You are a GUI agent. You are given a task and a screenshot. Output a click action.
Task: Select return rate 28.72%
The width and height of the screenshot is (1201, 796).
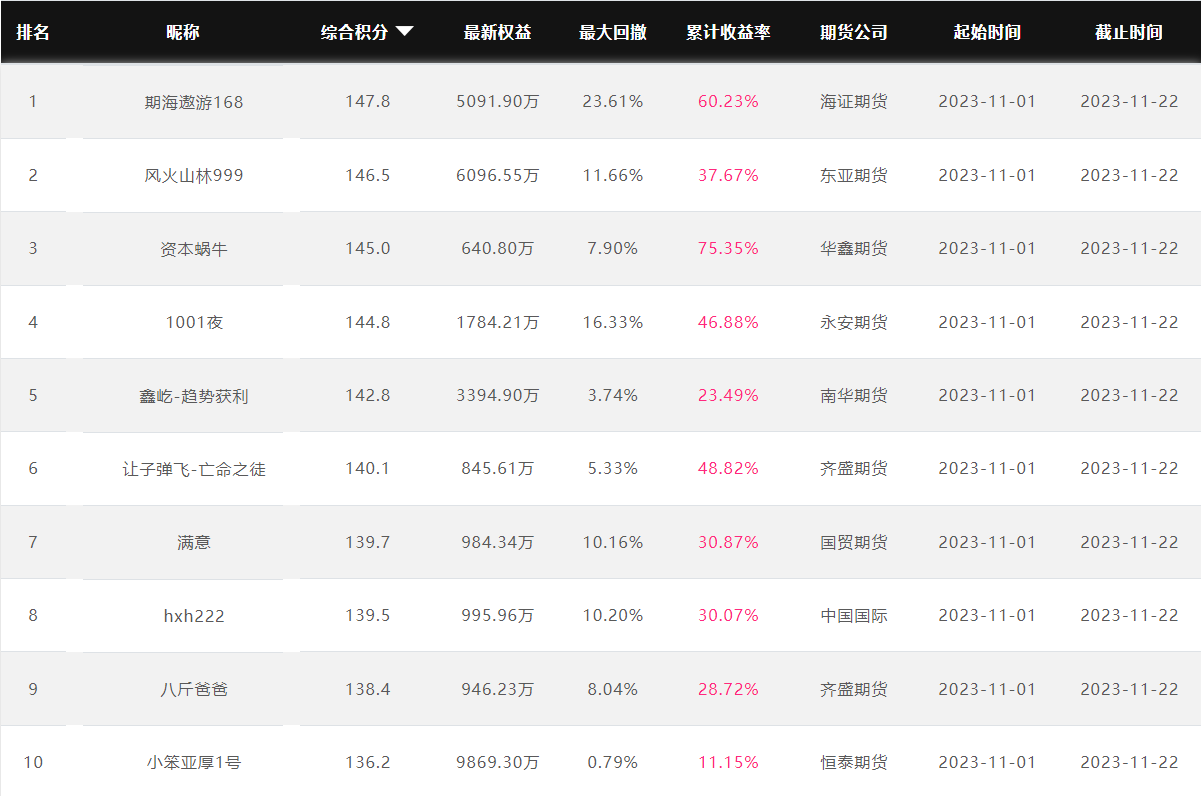728,689
